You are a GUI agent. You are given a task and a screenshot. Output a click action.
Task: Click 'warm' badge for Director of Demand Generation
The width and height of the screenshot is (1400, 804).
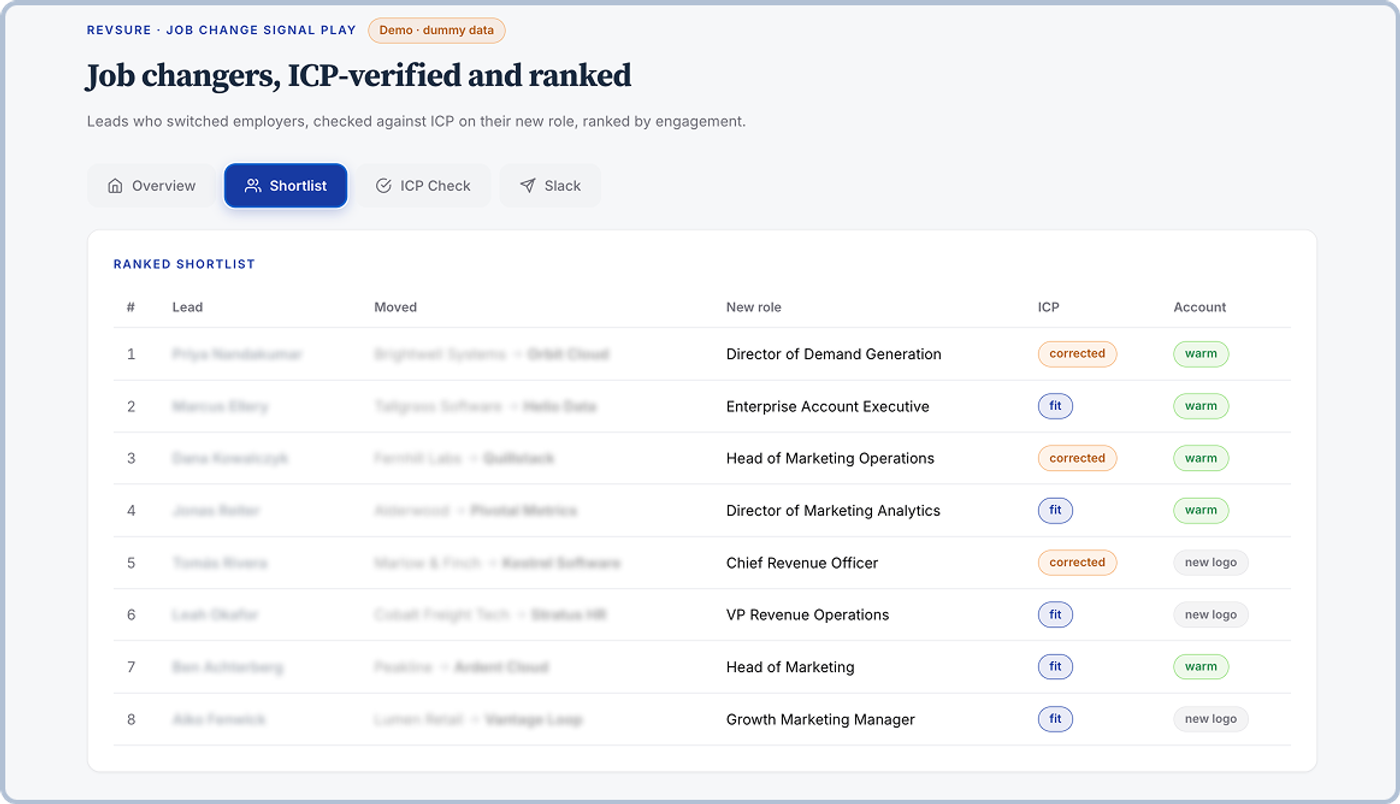[x=1201, y=354]
